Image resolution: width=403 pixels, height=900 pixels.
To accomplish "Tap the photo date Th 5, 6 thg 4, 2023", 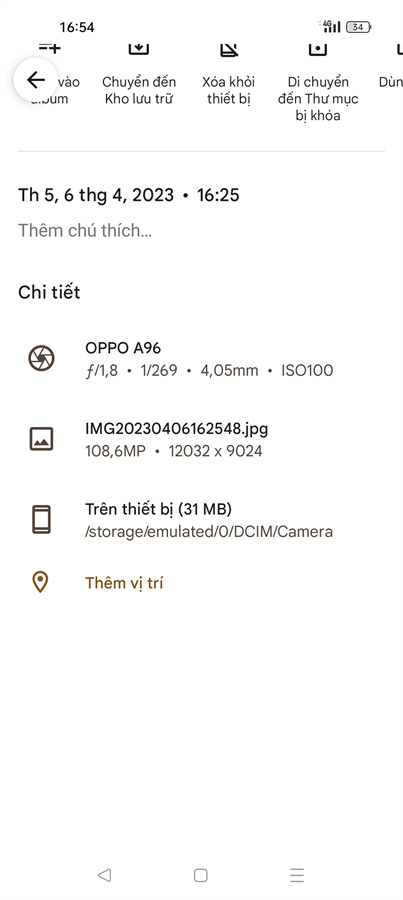I will (96, 195).
